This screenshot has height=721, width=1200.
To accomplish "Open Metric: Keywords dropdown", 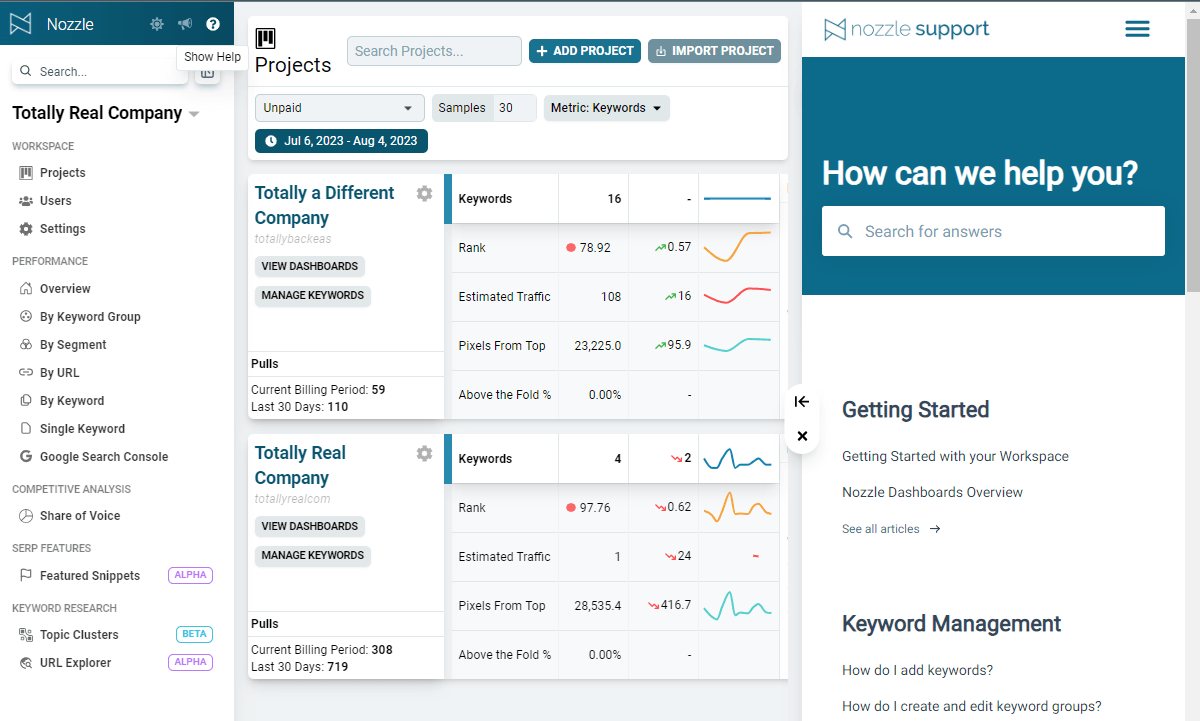I will coord(607,108).
